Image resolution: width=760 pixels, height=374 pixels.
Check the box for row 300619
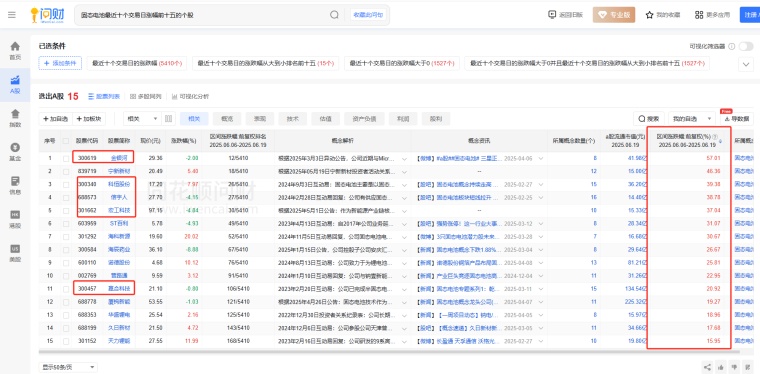click(66, 158)
